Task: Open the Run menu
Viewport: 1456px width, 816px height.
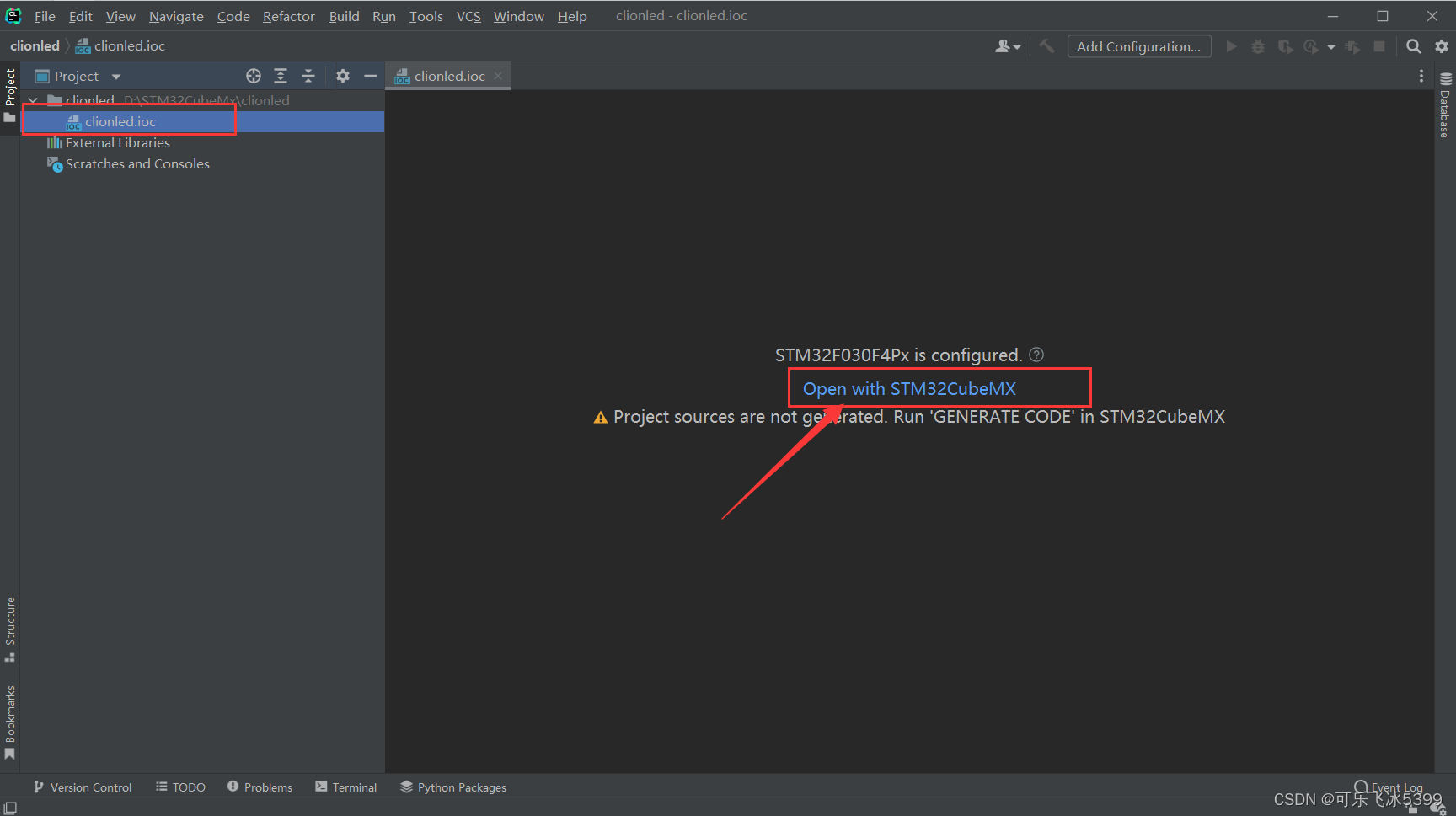Action: (x=384, y=16)
